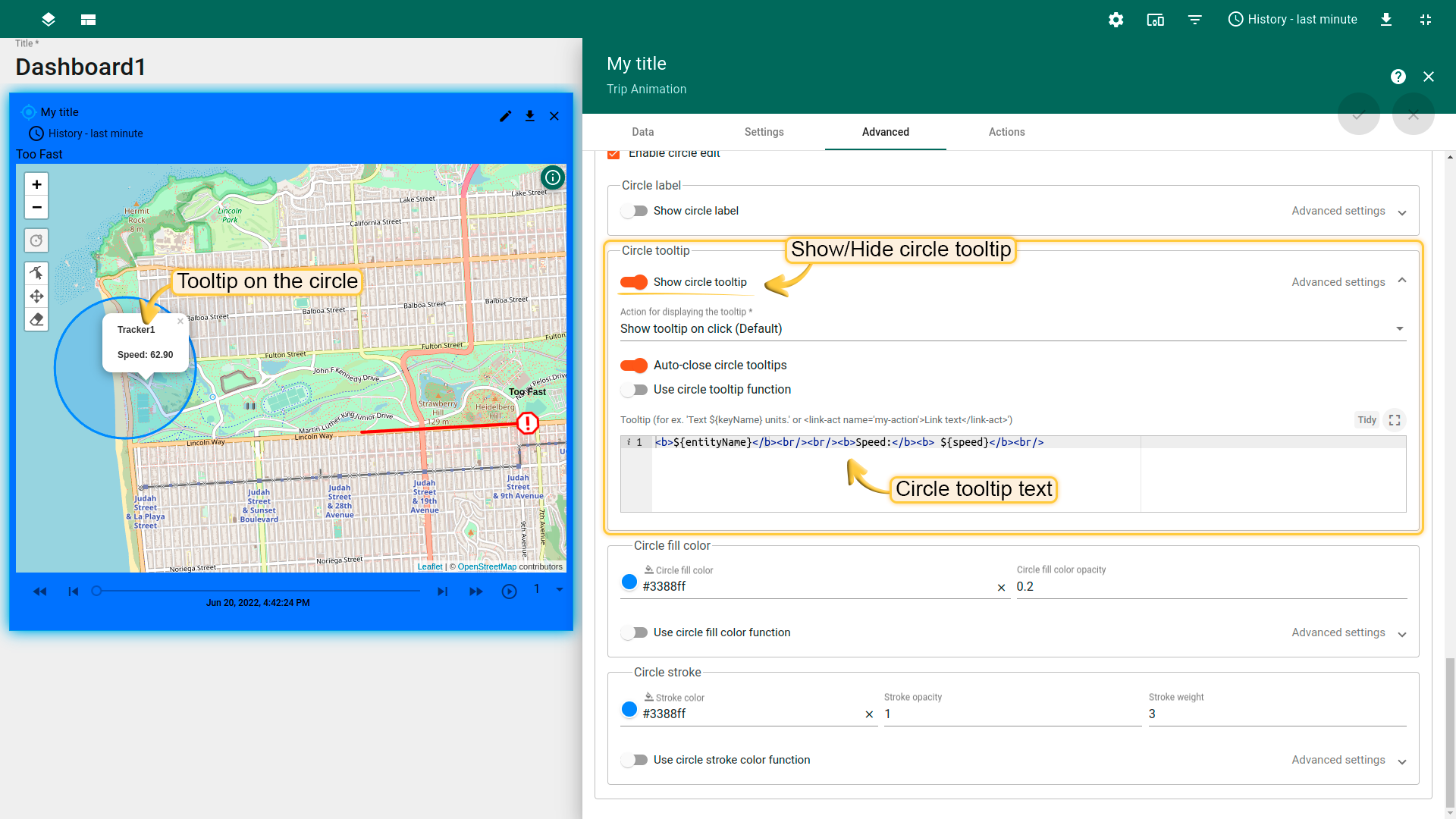This screenshot has height=819, width=1456.
Task: Expand Circle label Advanced settings
Action: tap(1349, 212)
